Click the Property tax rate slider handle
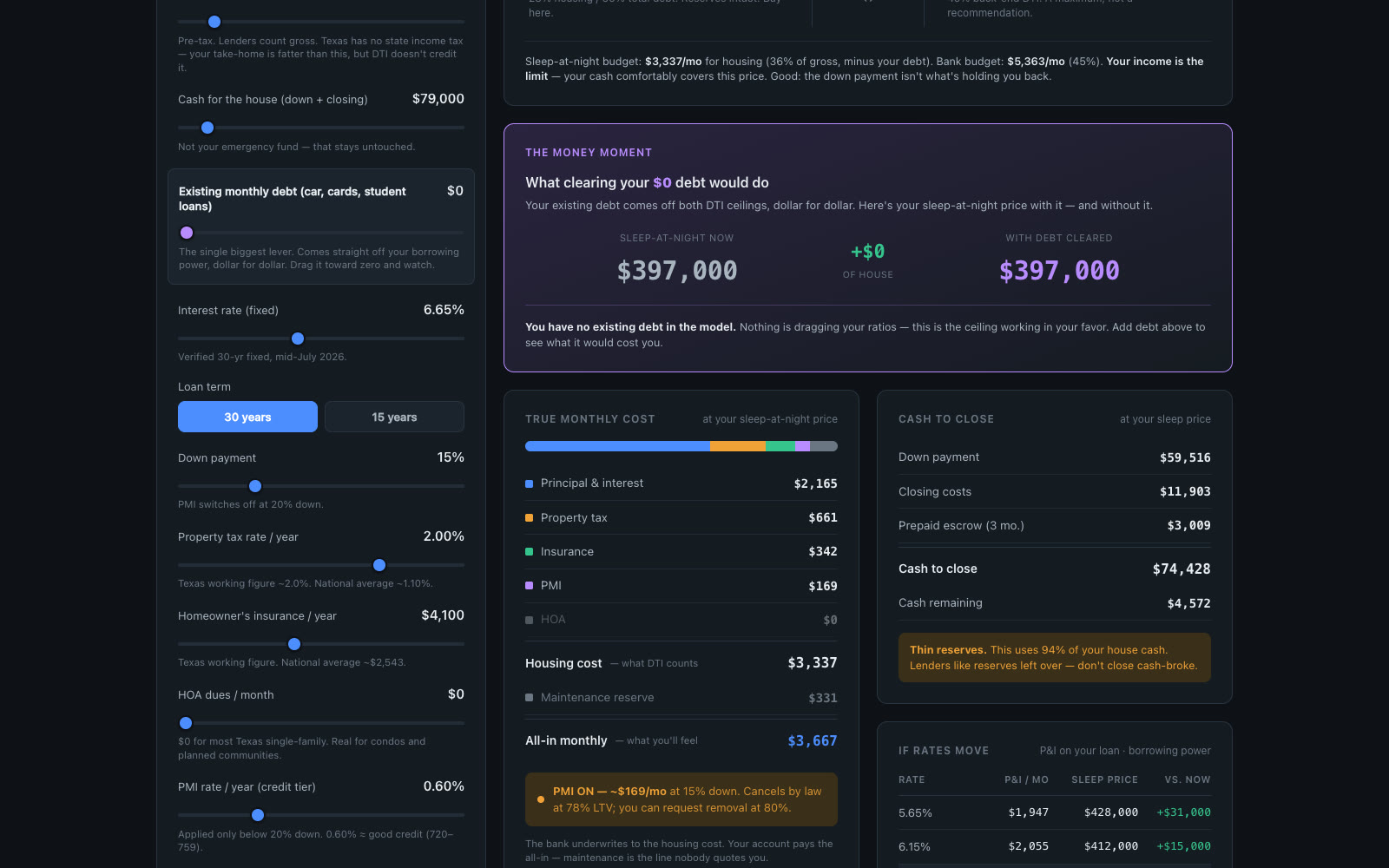Screen dimensions: 1389x868 (379, 565)
